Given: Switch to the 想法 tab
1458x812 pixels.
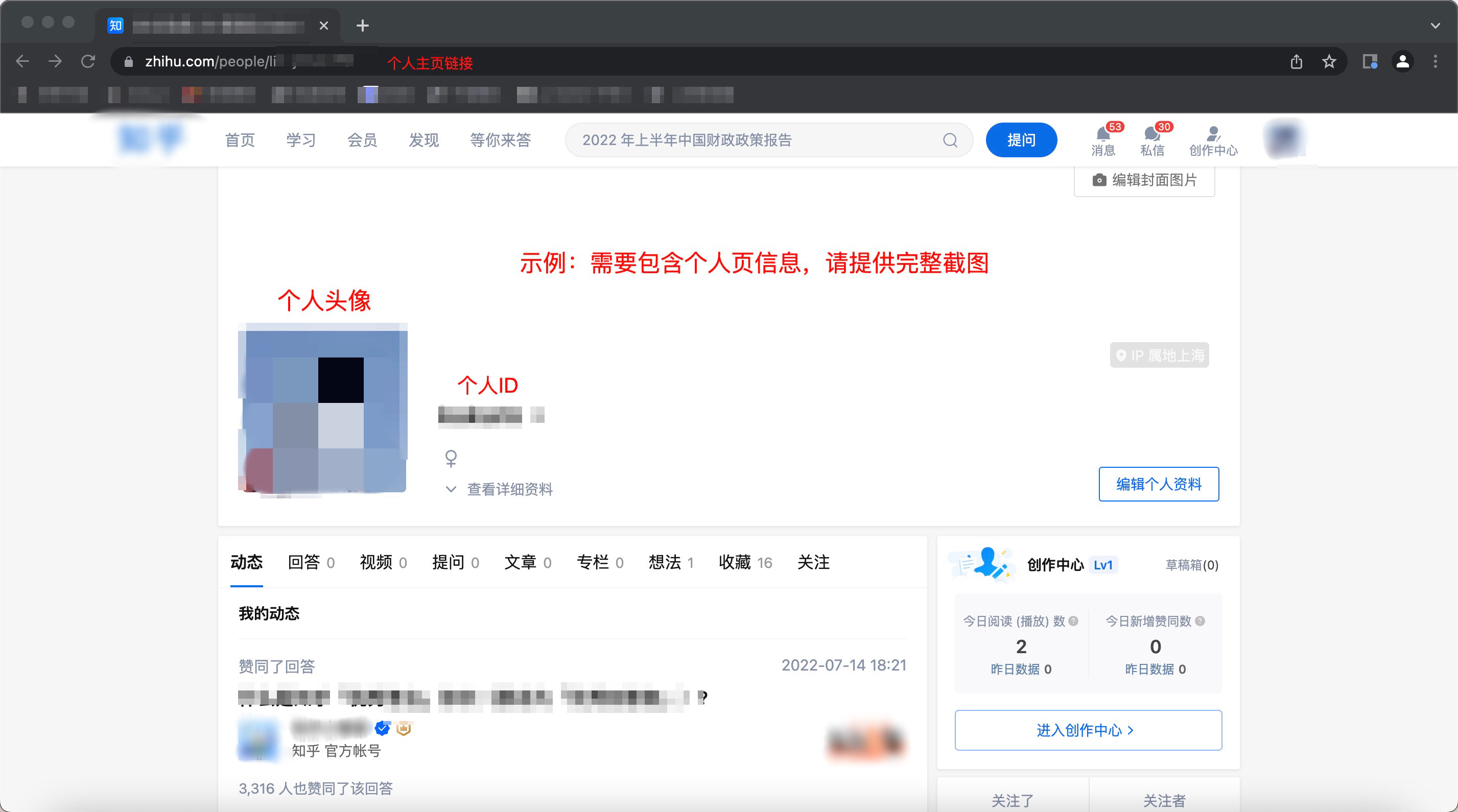Looking at the screenshot, I should pyautogui.click(x=670, y=562).
